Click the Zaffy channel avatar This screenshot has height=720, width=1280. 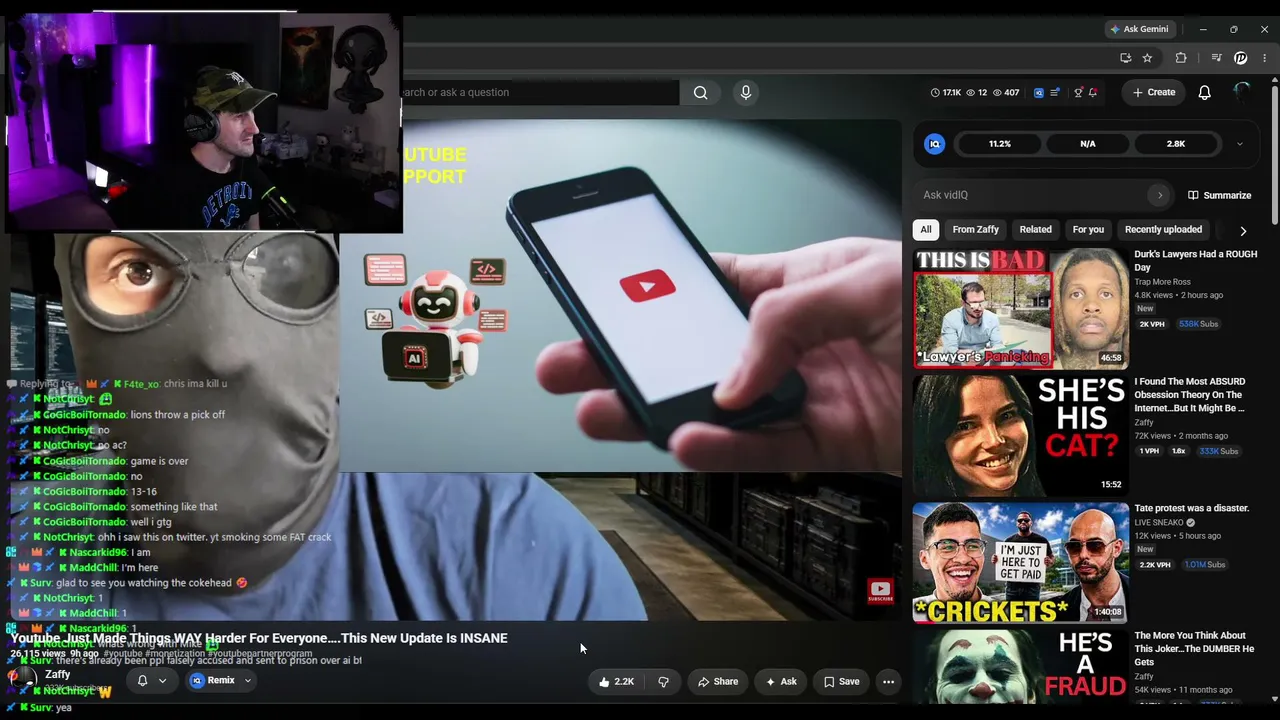pyautogui.click(x=23, y=679)
